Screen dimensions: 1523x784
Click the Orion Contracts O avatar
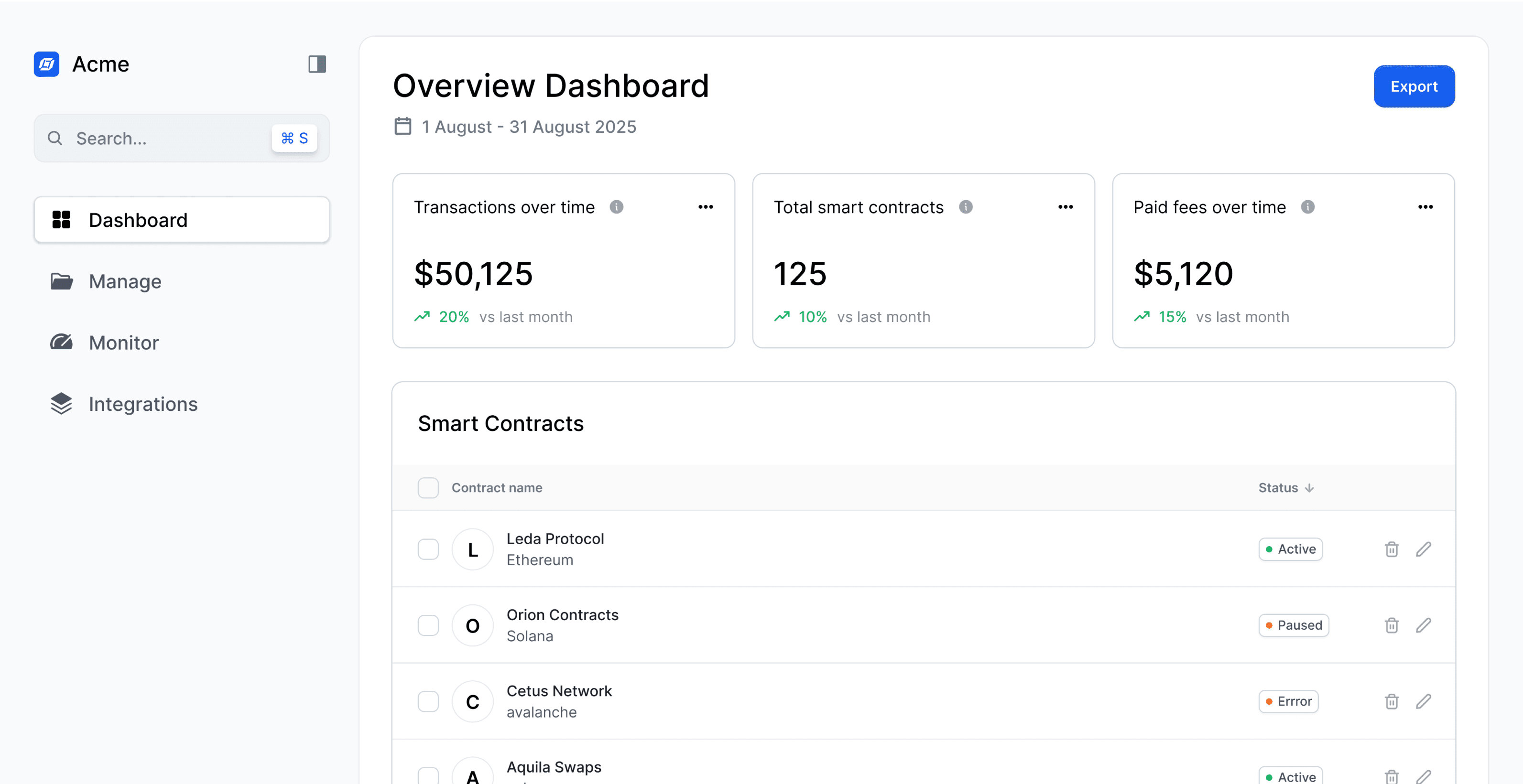[x=472, y=625]
